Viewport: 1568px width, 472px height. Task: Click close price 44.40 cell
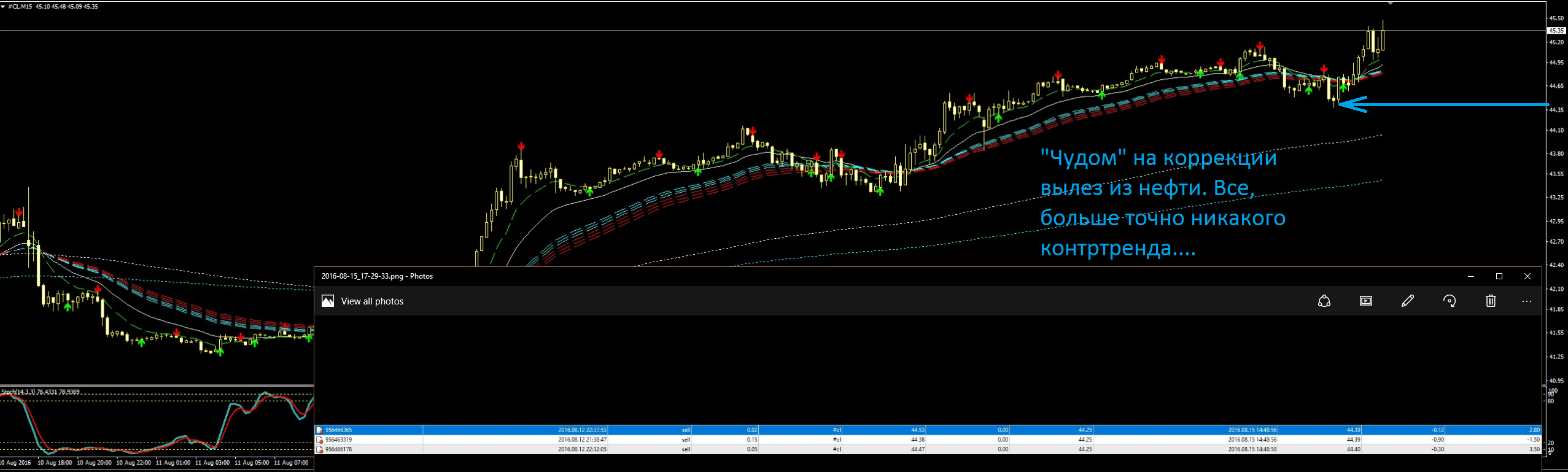[1354, 449]
